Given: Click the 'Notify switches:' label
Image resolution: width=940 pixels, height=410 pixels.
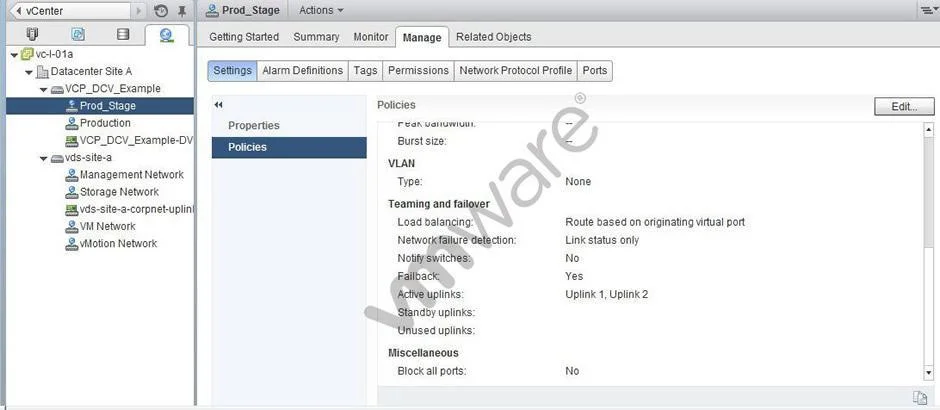Looking at the screenshot, I should tap(434, 258).
